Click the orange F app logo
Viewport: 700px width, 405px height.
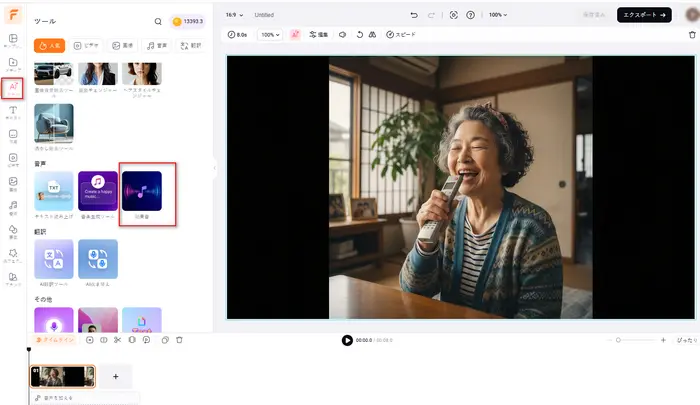click(13, 15)
